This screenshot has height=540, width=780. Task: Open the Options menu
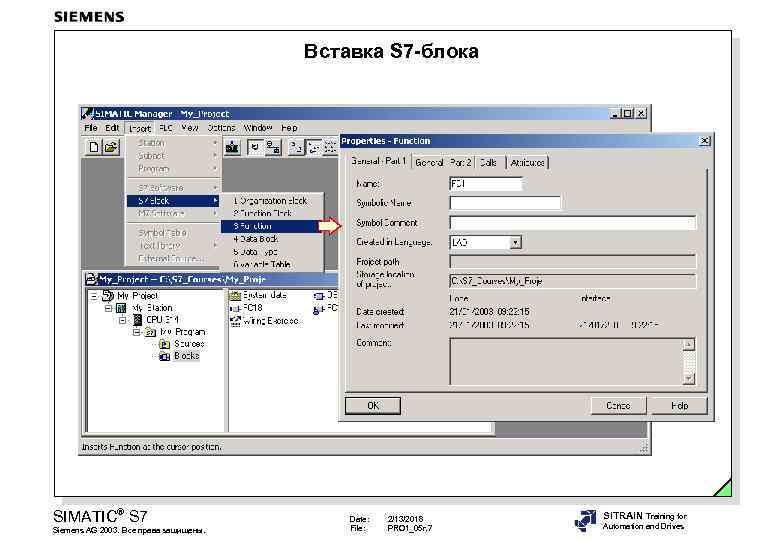point(221,128)
